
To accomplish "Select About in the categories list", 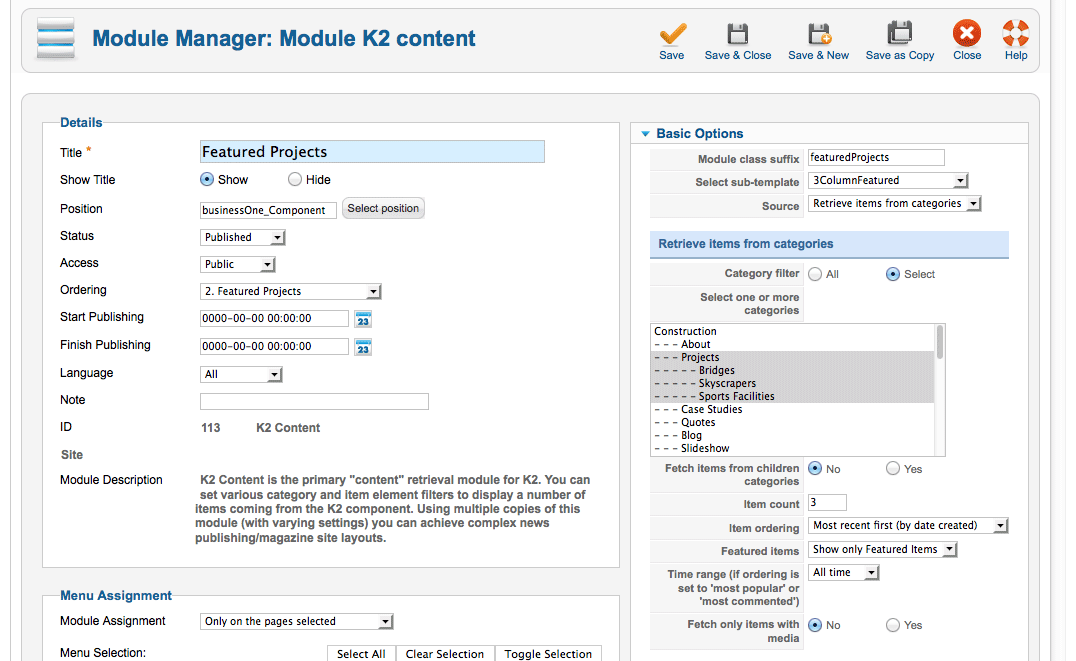I will tap(793, 345).
